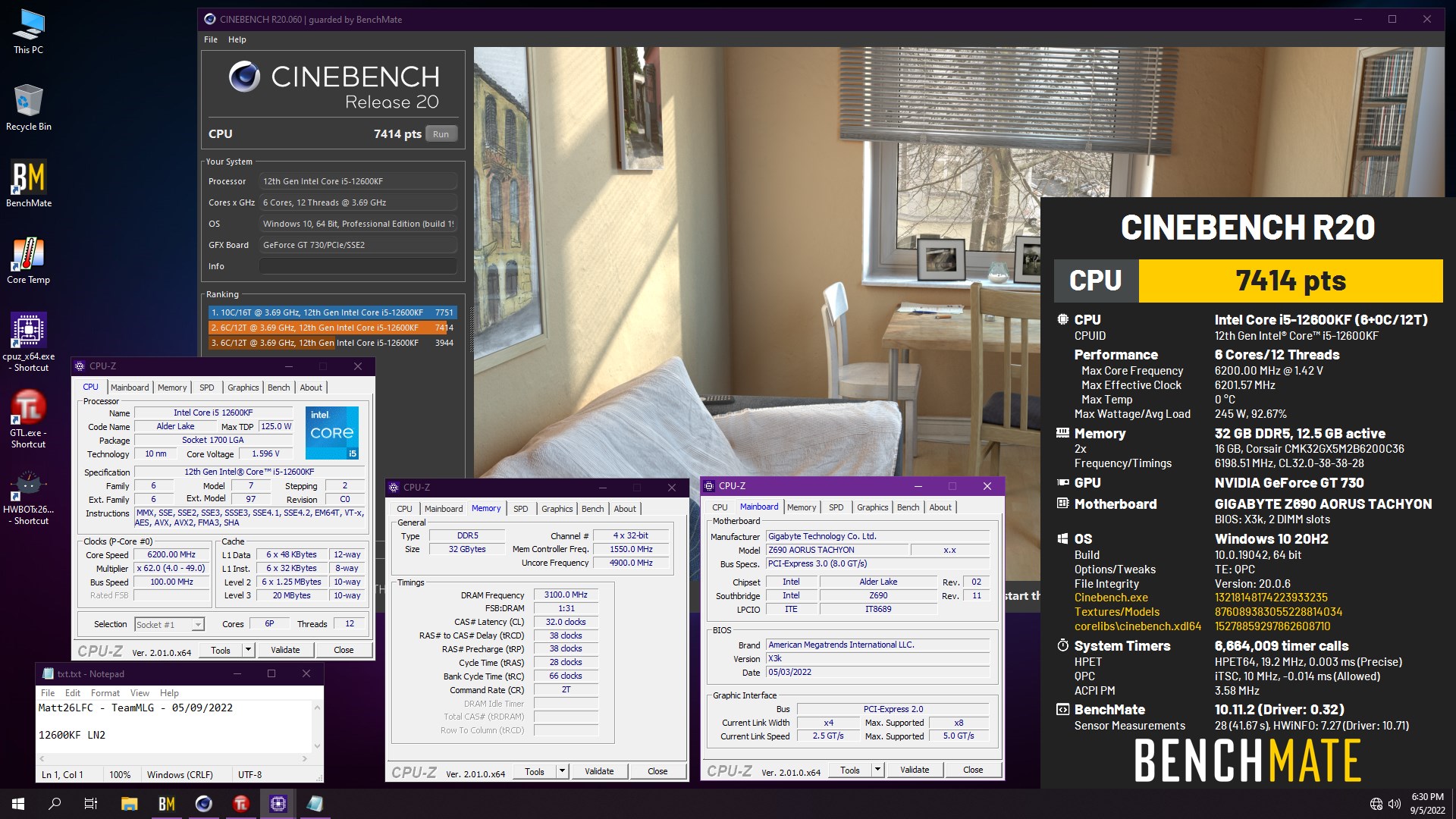1456x819 pixels.
Task: Switch to SPD tab in Memory CPU-Z window
Action: click(x=521, y=509)
